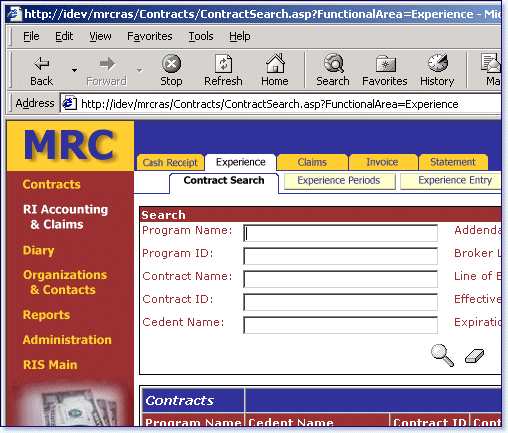Open the File menu

point(31,36)
